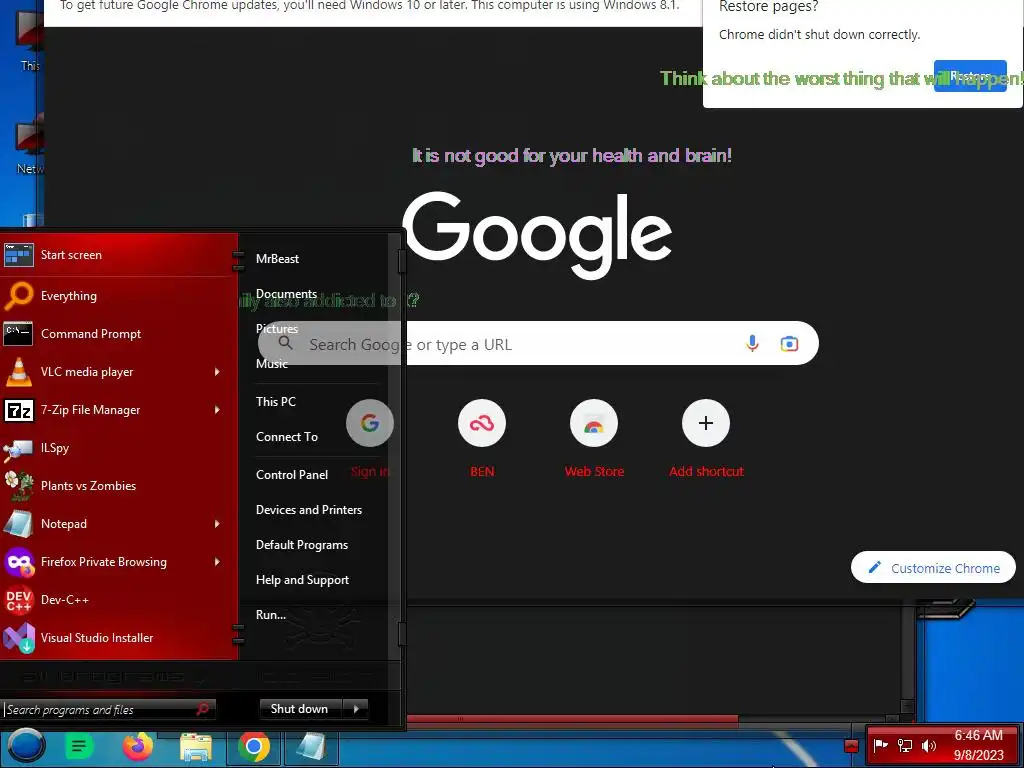Open Control Panel from start menu
Image resolution: width=1024 pixels, height=768 pixels.
point(292,475)
